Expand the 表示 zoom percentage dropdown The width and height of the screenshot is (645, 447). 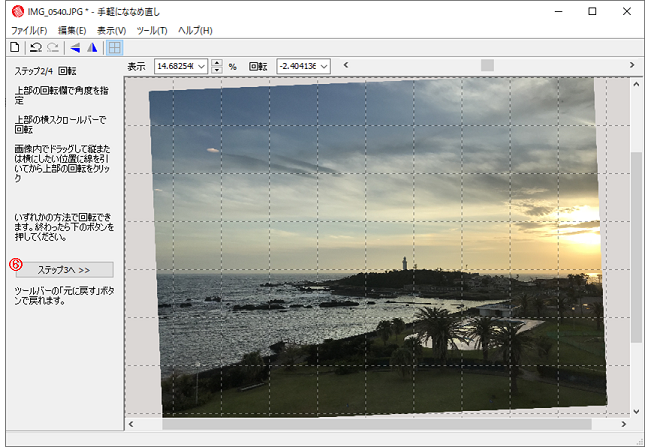[x=203, y=66]
